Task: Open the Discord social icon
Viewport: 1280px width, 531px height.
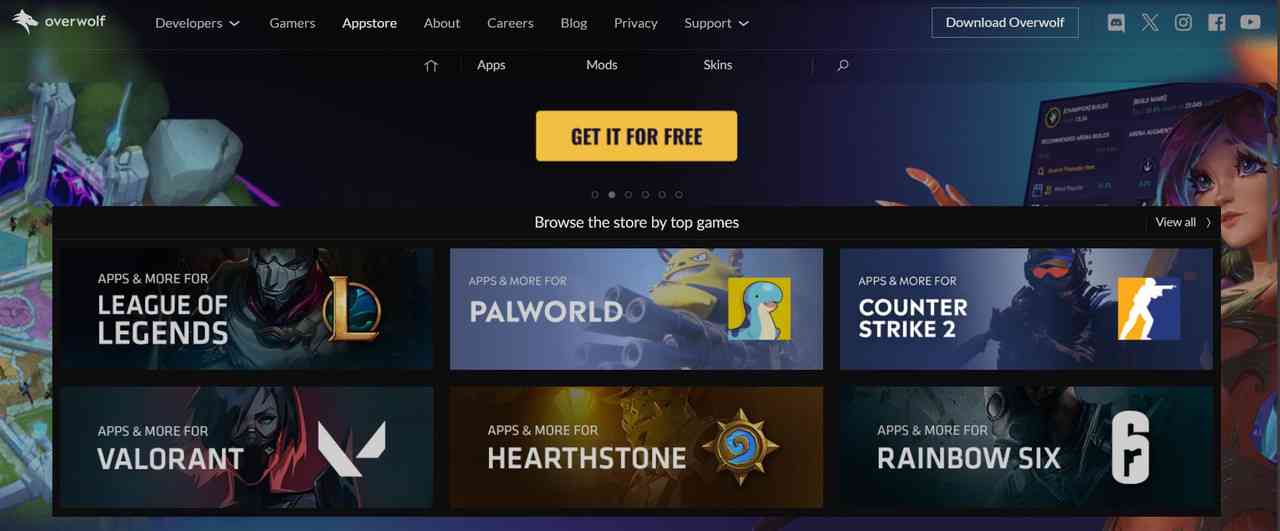Action: point(1116,23)
